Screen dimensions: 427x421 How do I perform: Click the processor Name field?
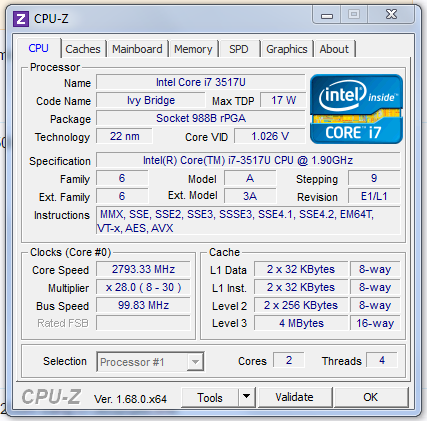pyautogui.click(x=201, y=82)
